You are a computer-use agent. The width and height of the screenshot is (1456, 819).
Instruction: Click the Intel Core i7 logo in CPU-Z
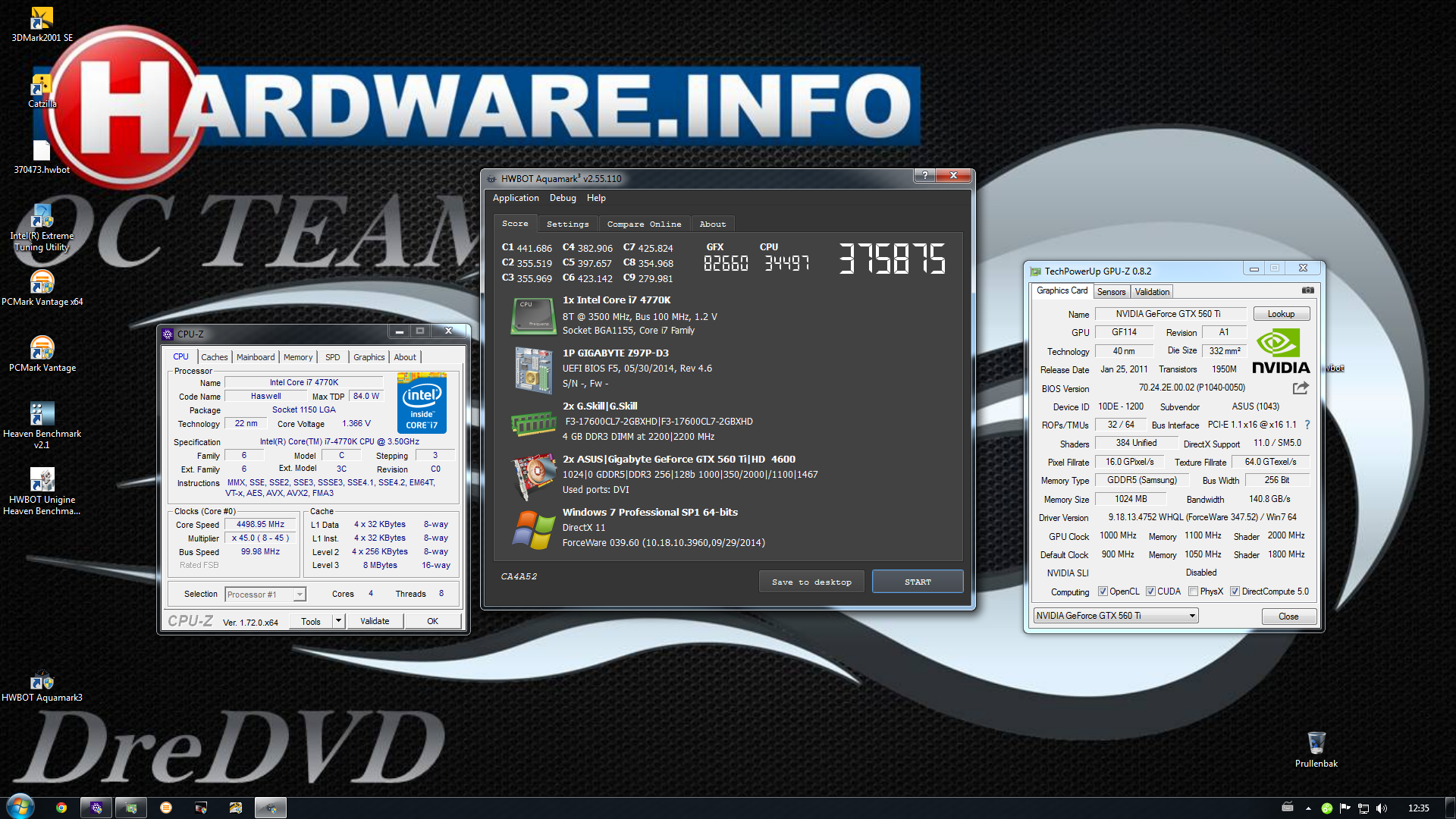coord(422,403)
